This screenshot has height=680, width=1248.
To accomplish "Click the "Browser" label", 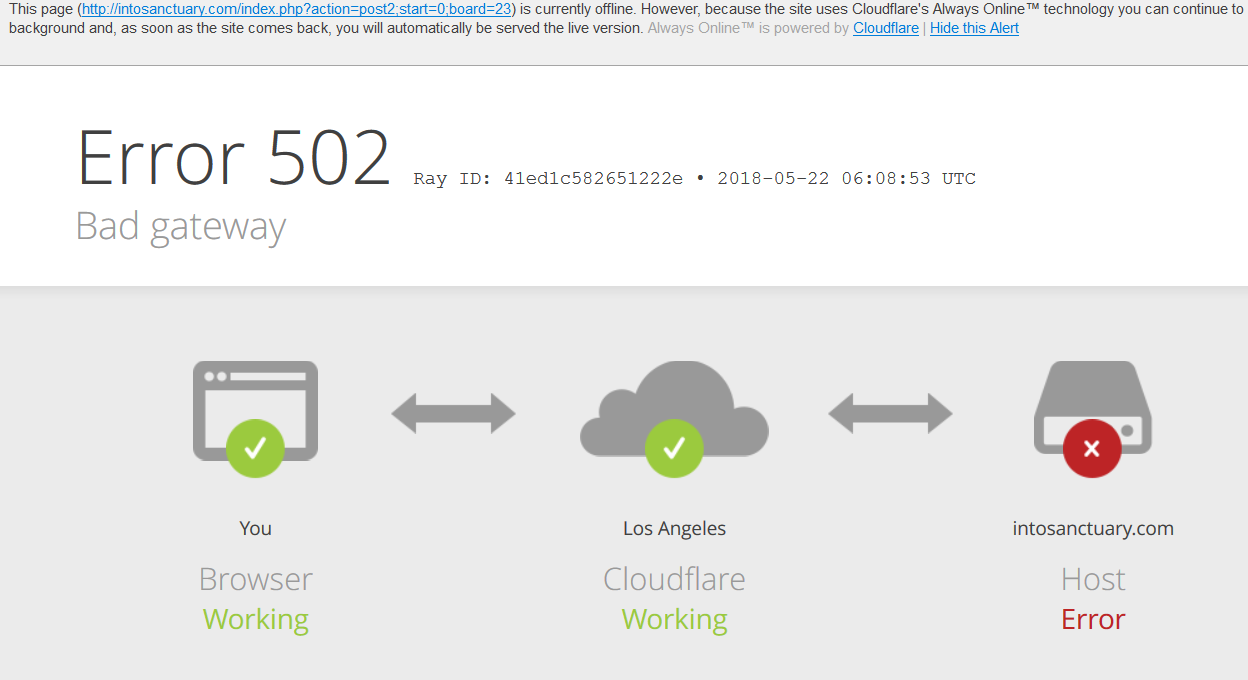I will pos(255,579).
